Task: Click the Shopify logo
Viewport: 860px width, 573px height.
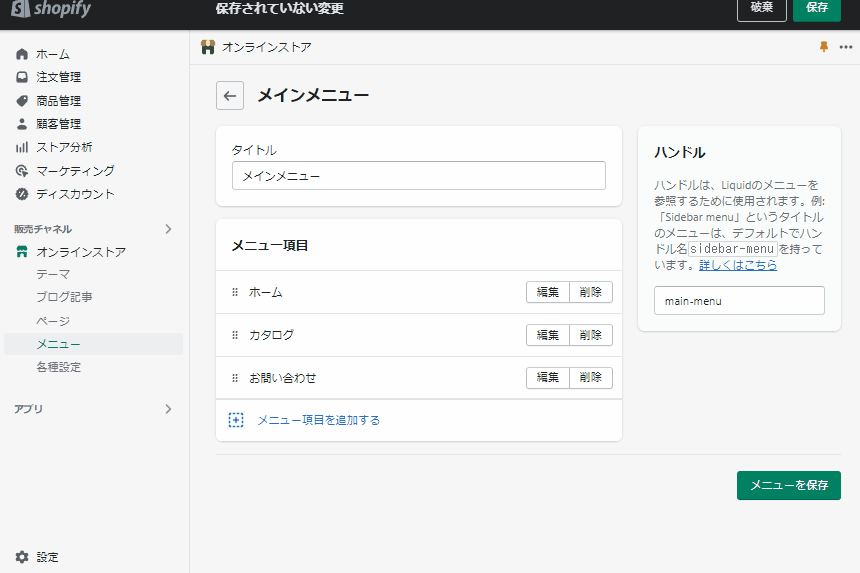Action: 51,8
